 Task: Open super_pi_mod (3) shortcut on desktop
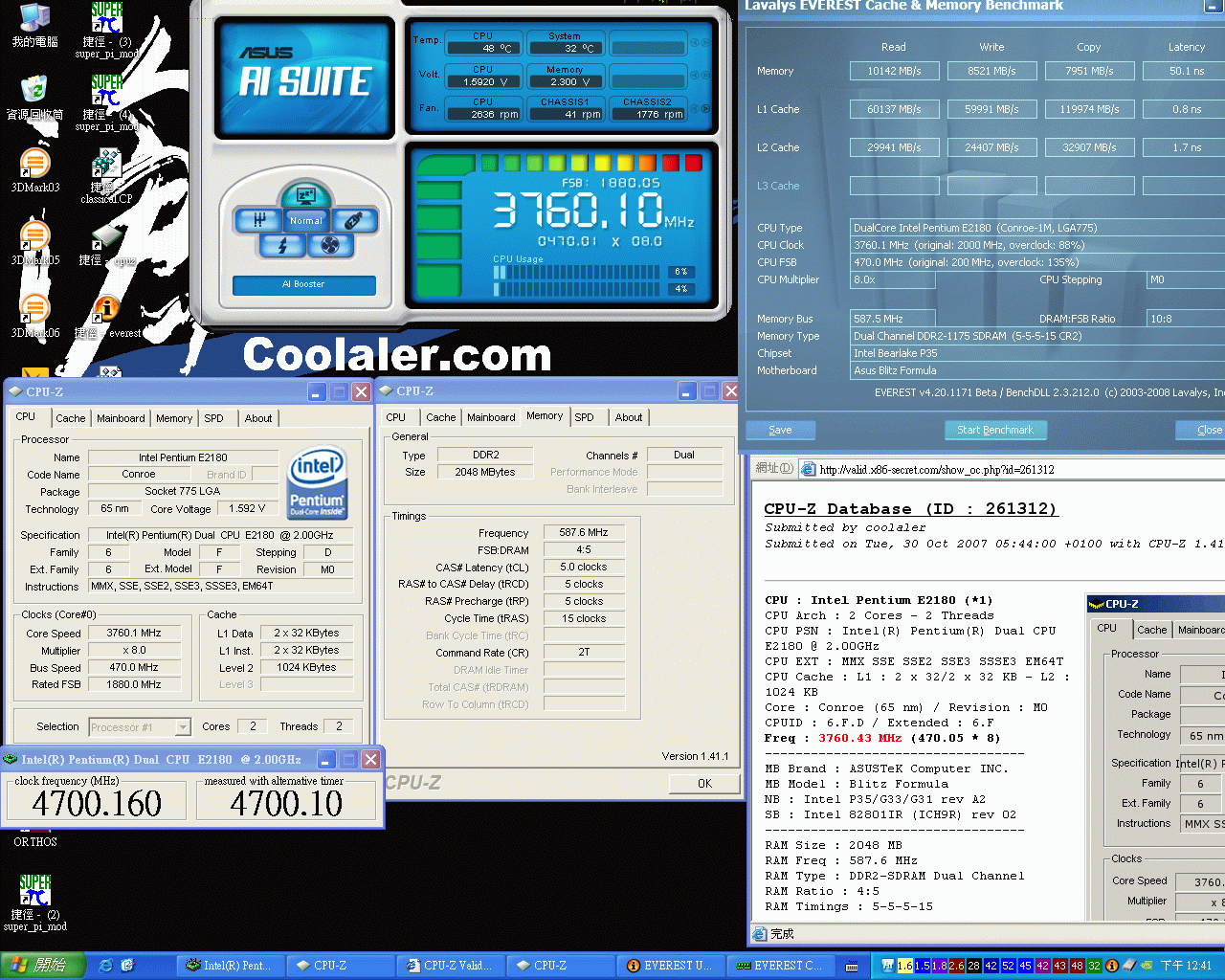click(106, 29)
